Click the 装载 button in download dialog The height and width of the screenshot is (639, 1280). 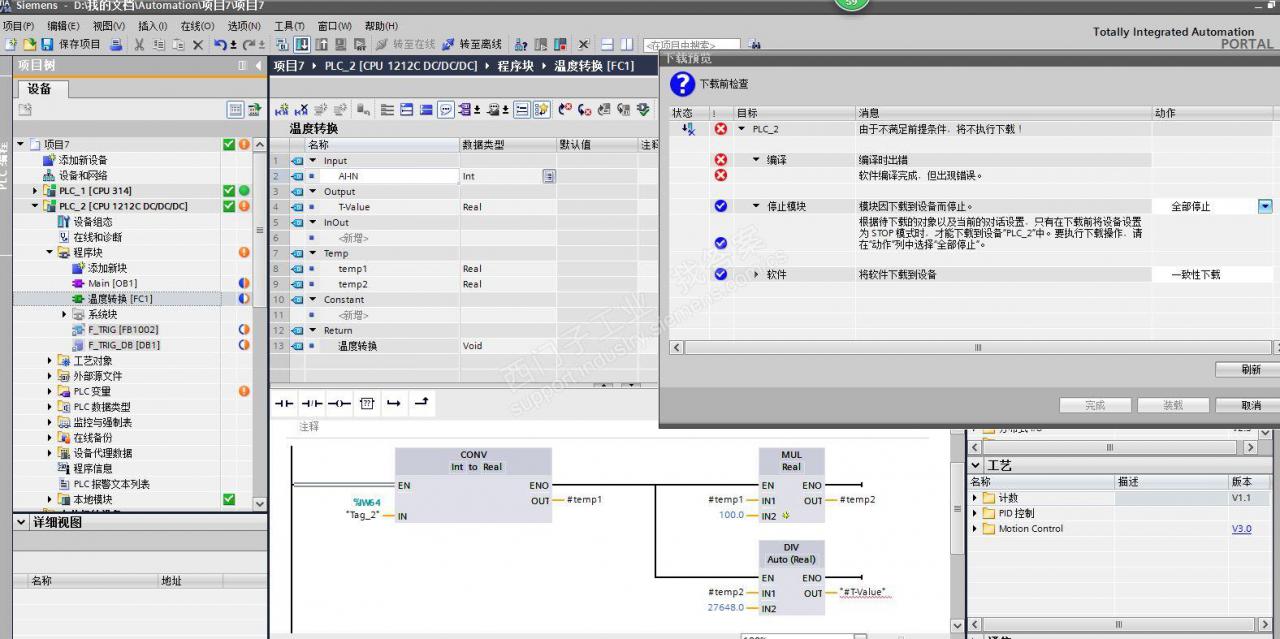1172,405
